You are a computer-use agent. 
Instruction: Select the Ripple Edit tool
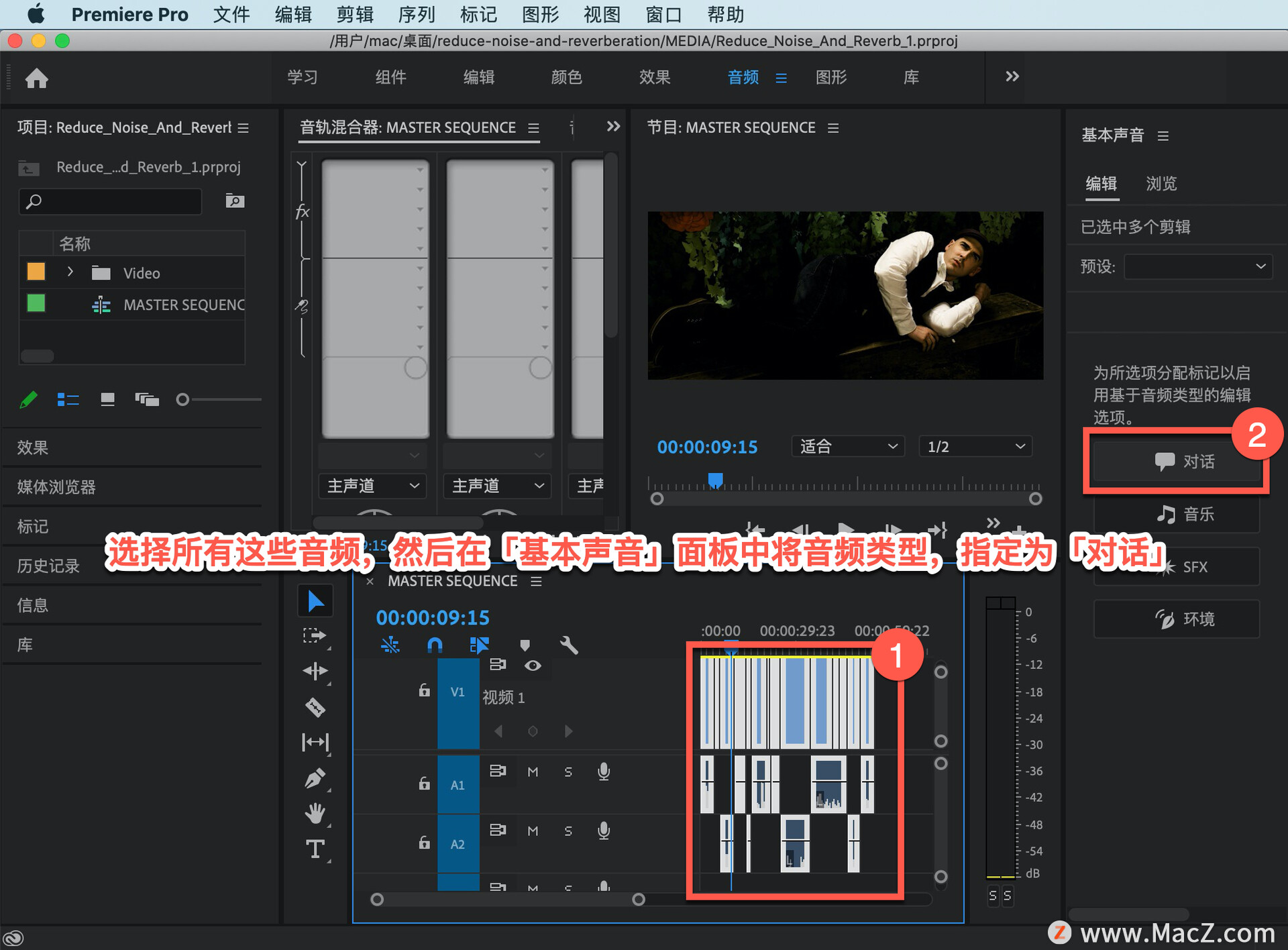pyautogui.click(x=315, y=671)
